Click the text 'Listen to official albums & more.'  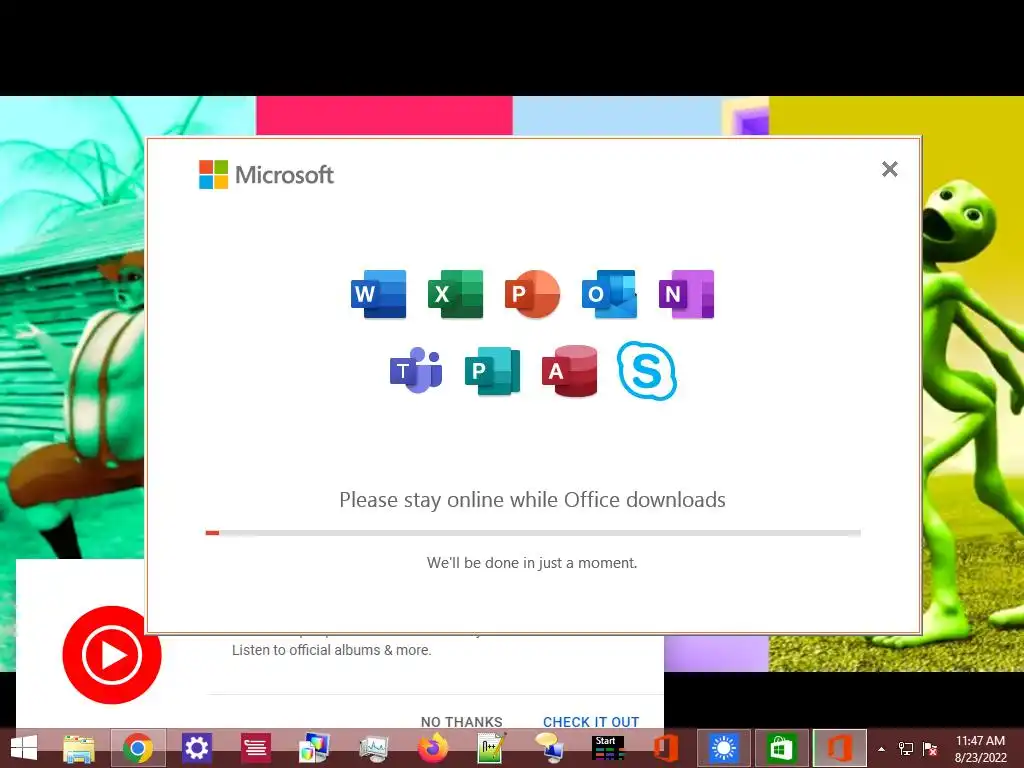pos(332,650)
